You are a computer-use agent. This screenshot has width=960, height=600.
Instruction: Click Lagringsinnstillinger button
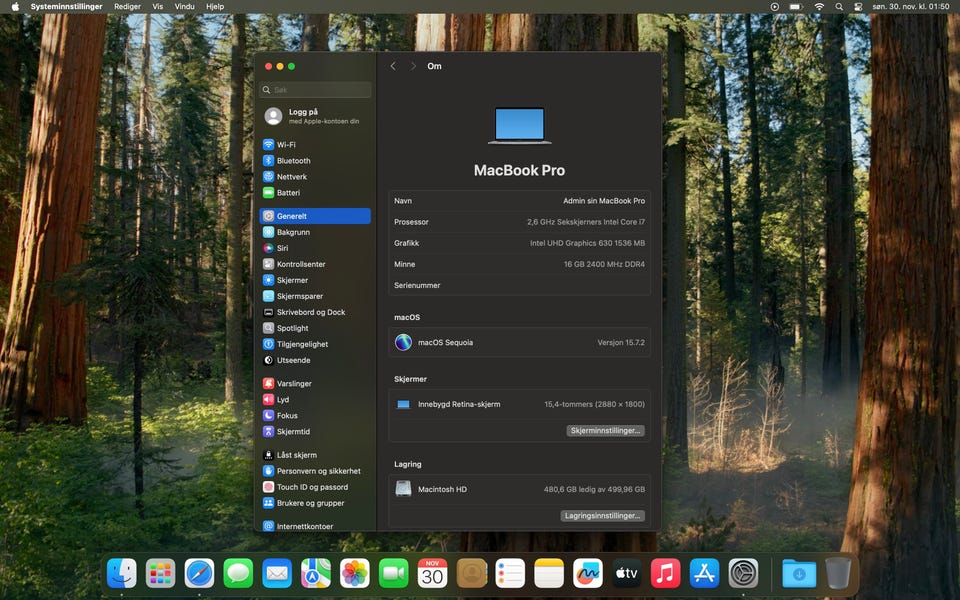click(602, 516)
